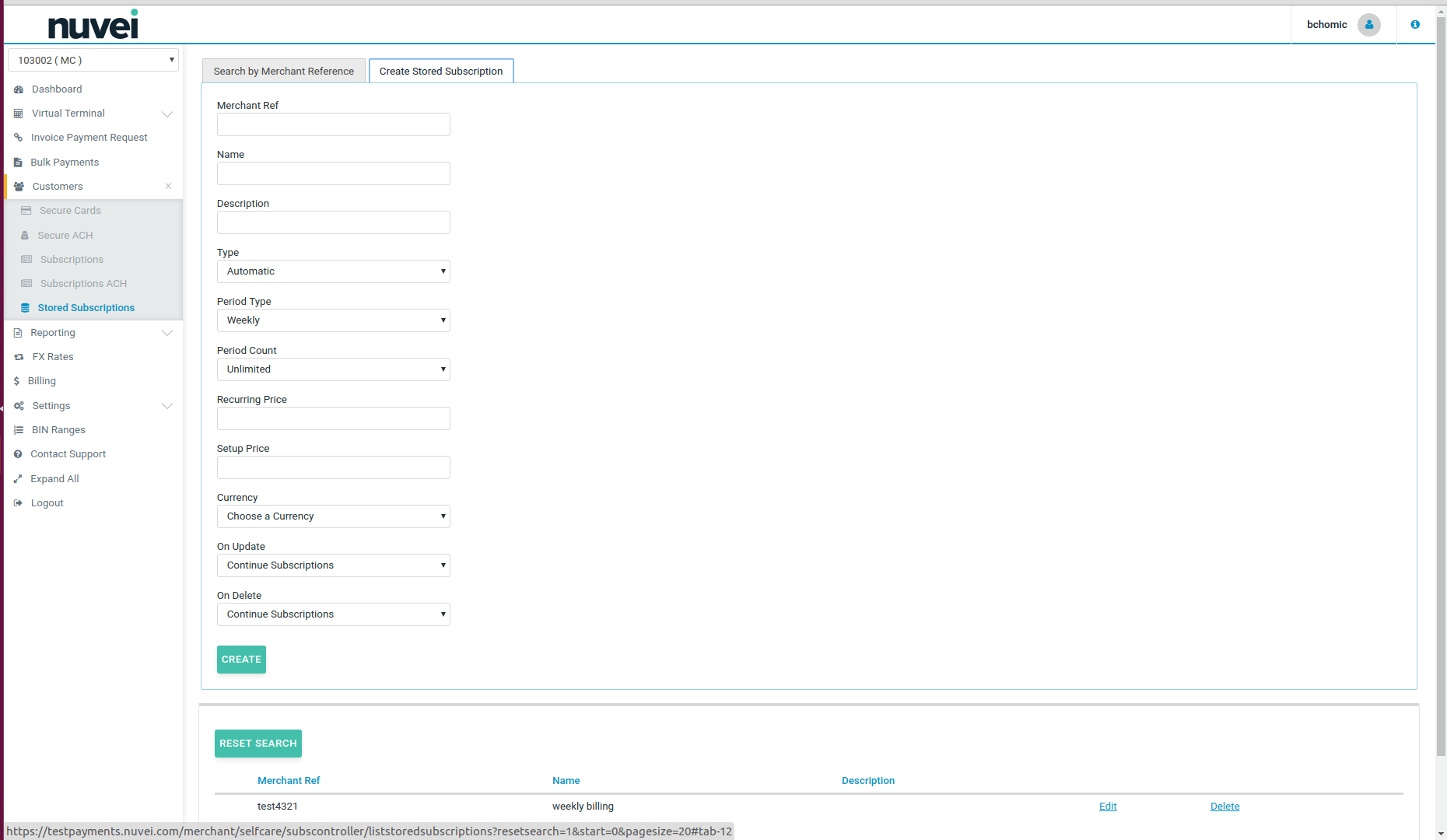This screenshot has width=1447, height=840.
Task: Switch to Search by Merchant Reference tab
Action: coord(283,71)
